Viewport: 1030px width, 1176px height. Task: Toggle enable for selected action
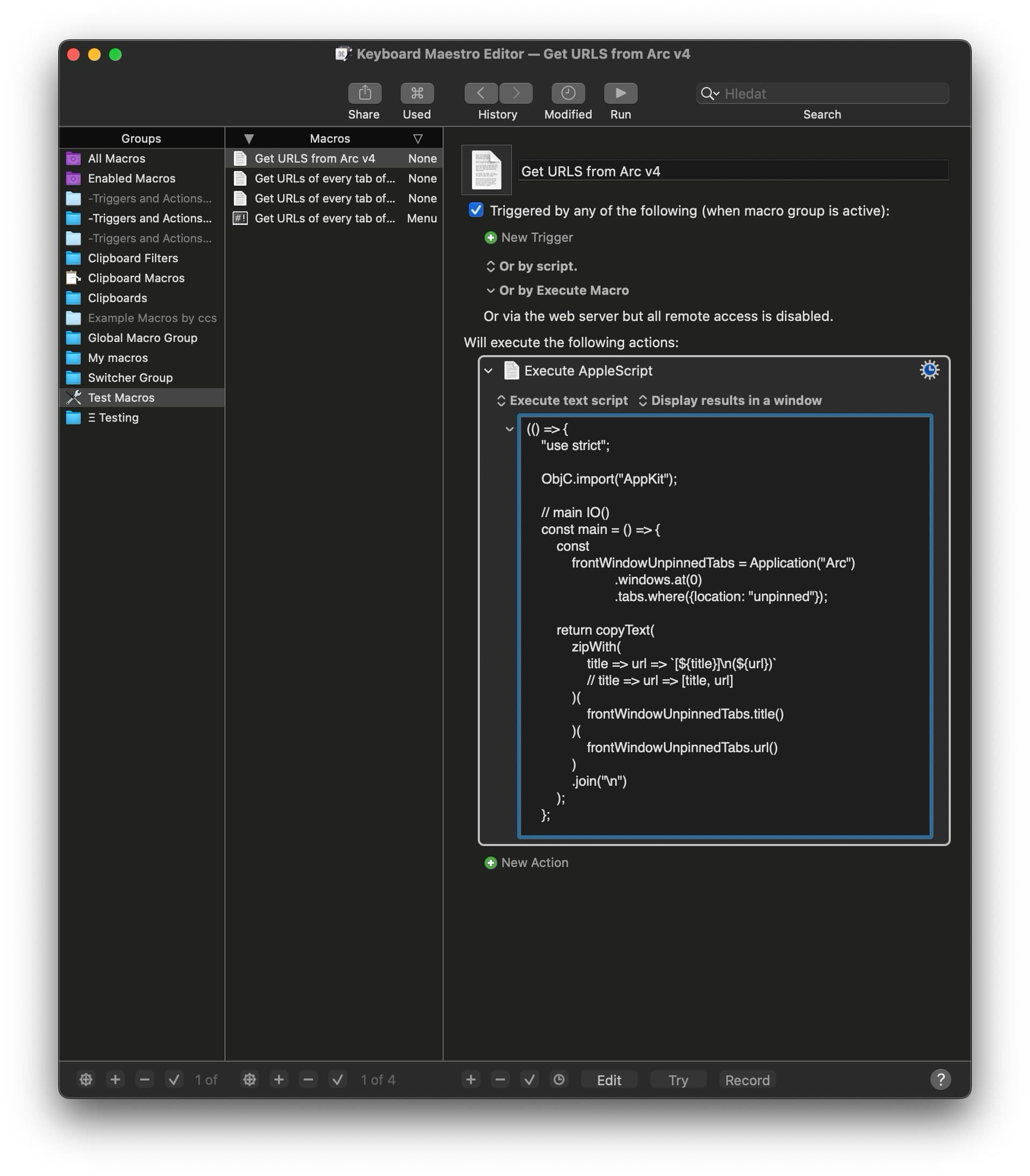click(529, 1079)
